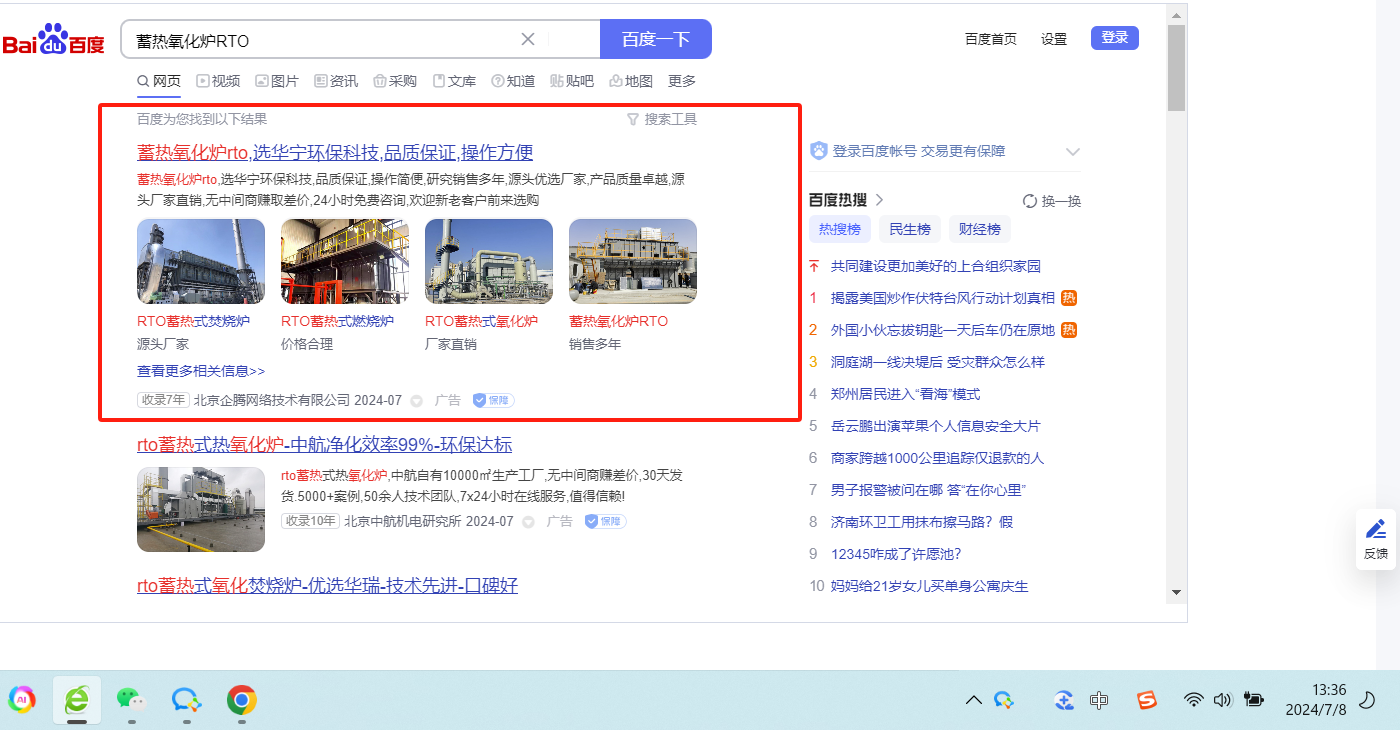Toggle night mode moon icon in tray
This screenshot has height=730, width=1400.
click(x=1367, y=700)
